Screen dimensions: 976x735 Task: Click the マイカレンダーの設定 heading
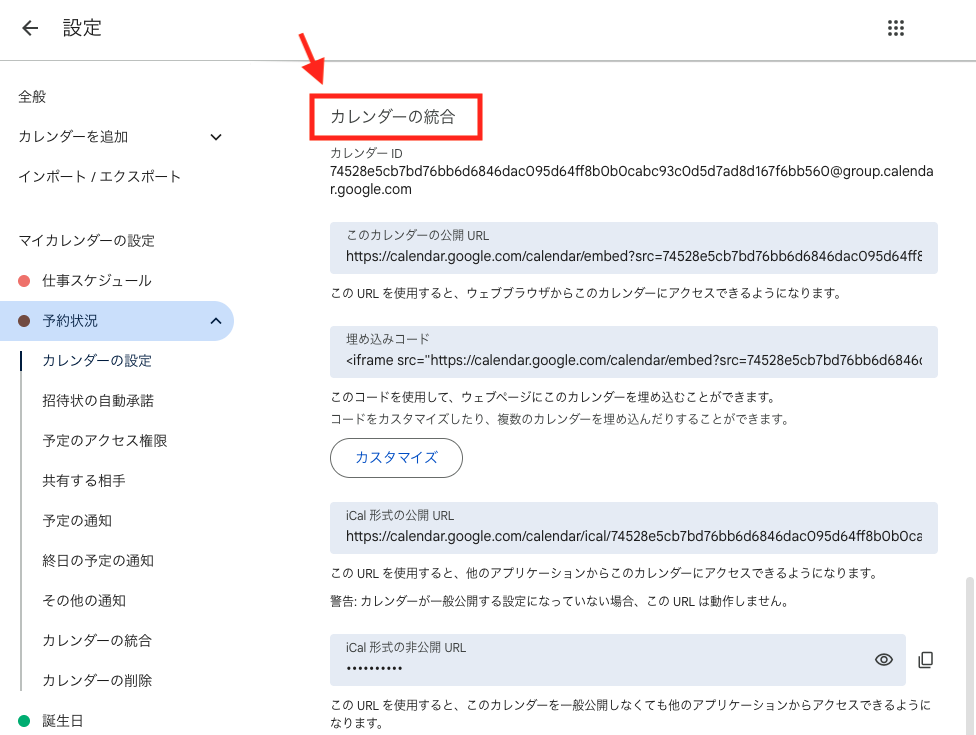tap(87, 241)
